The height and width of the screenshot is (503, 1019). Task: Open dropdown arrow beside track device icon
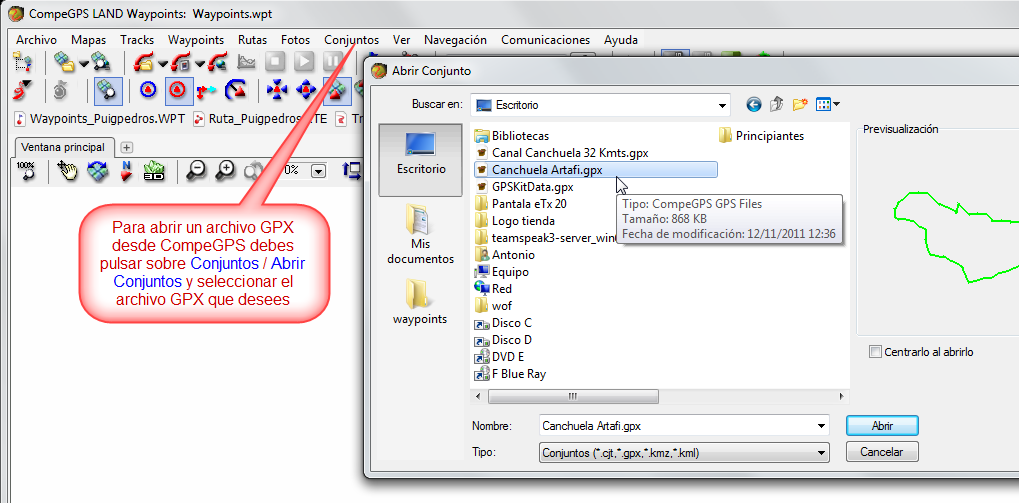coord(200,63)
